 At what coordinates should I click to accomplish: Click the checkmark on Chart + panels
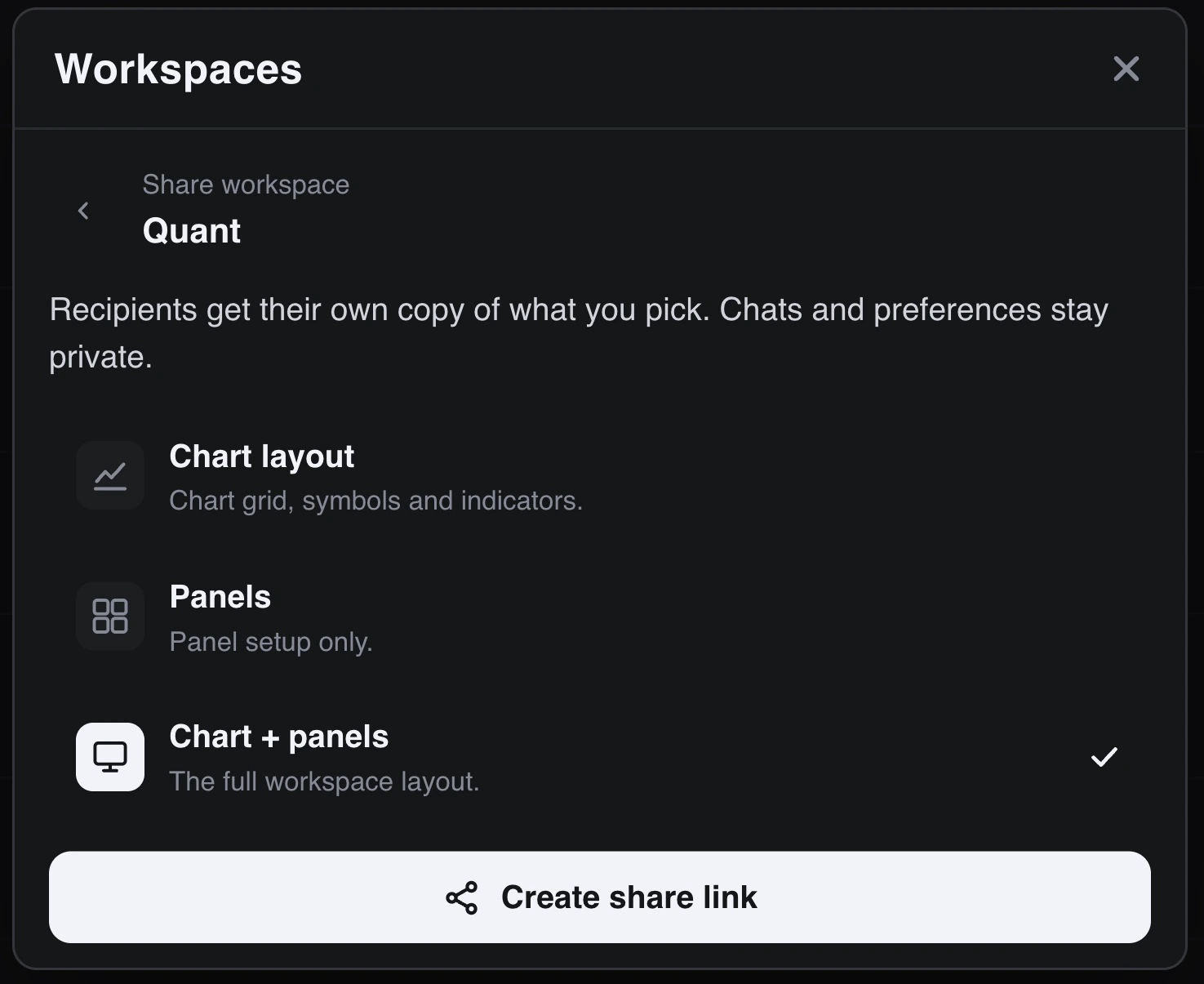(1104, 757)
